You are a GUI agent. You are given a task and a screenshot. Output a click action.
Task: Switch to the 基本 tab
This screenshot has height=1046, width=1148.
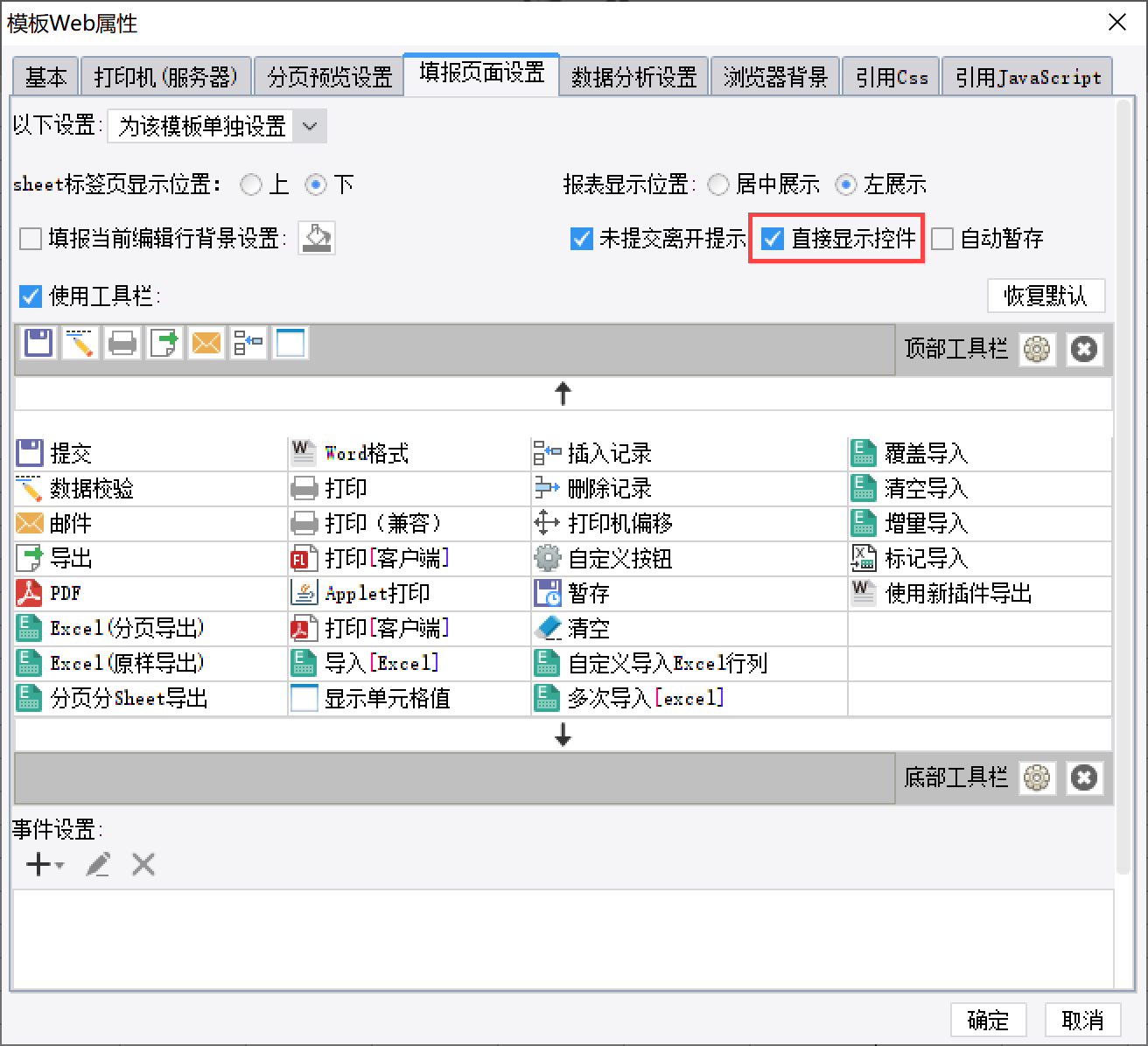click(45, 77)
